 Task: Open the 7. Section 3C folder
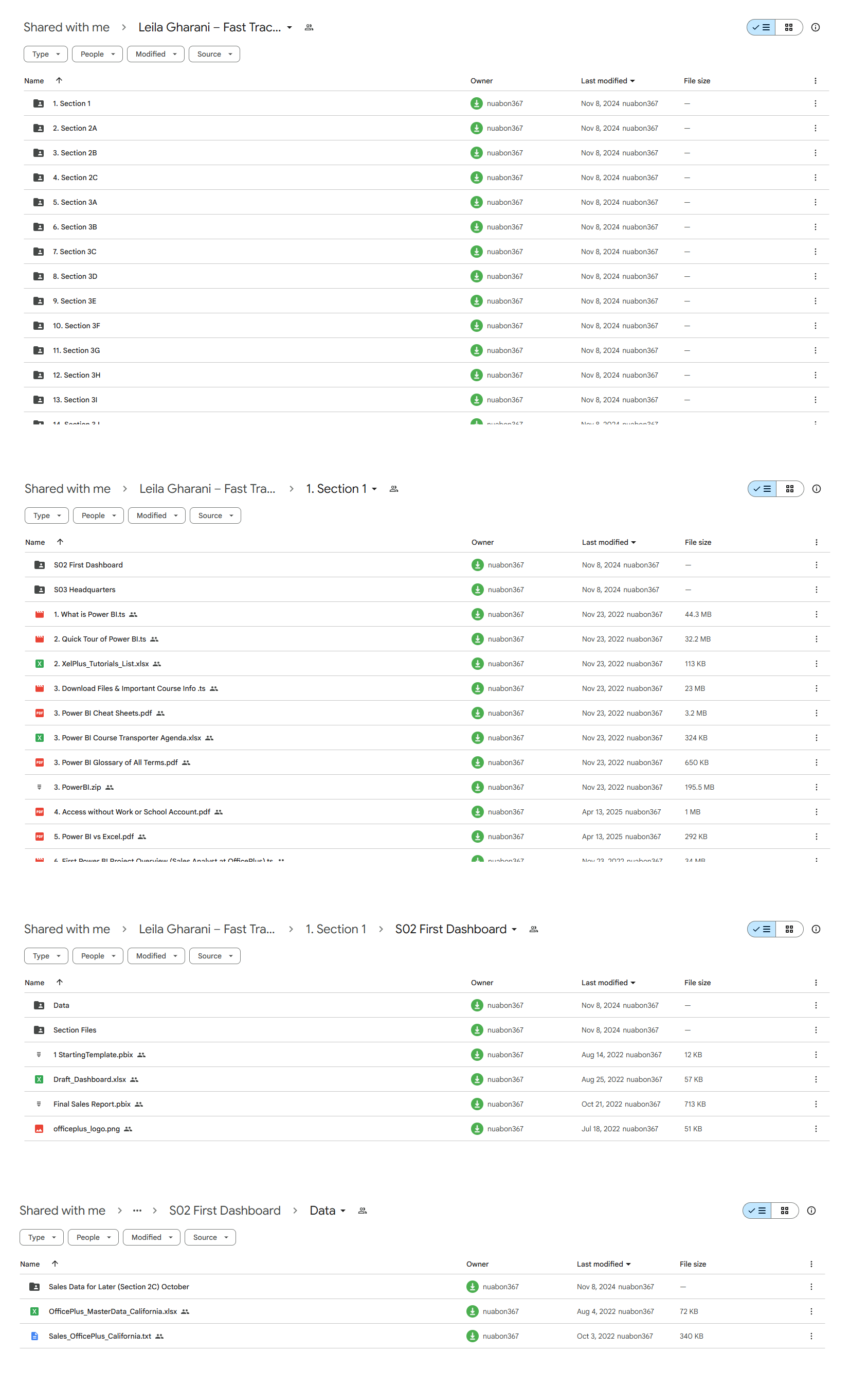[426, 252]
